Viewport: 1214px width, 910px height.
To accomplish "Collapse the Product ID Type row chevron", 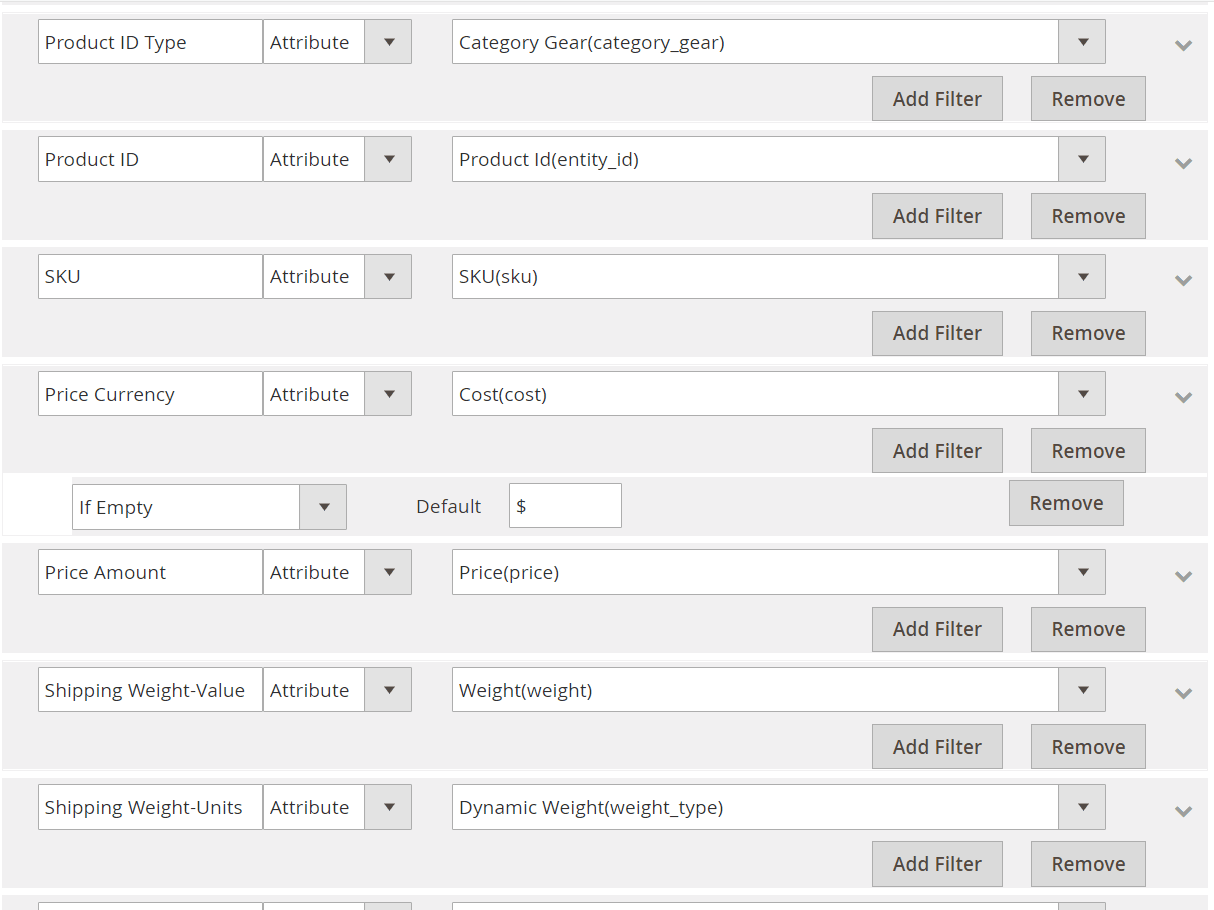I will pyautogui.click(x=1184, y=45).
